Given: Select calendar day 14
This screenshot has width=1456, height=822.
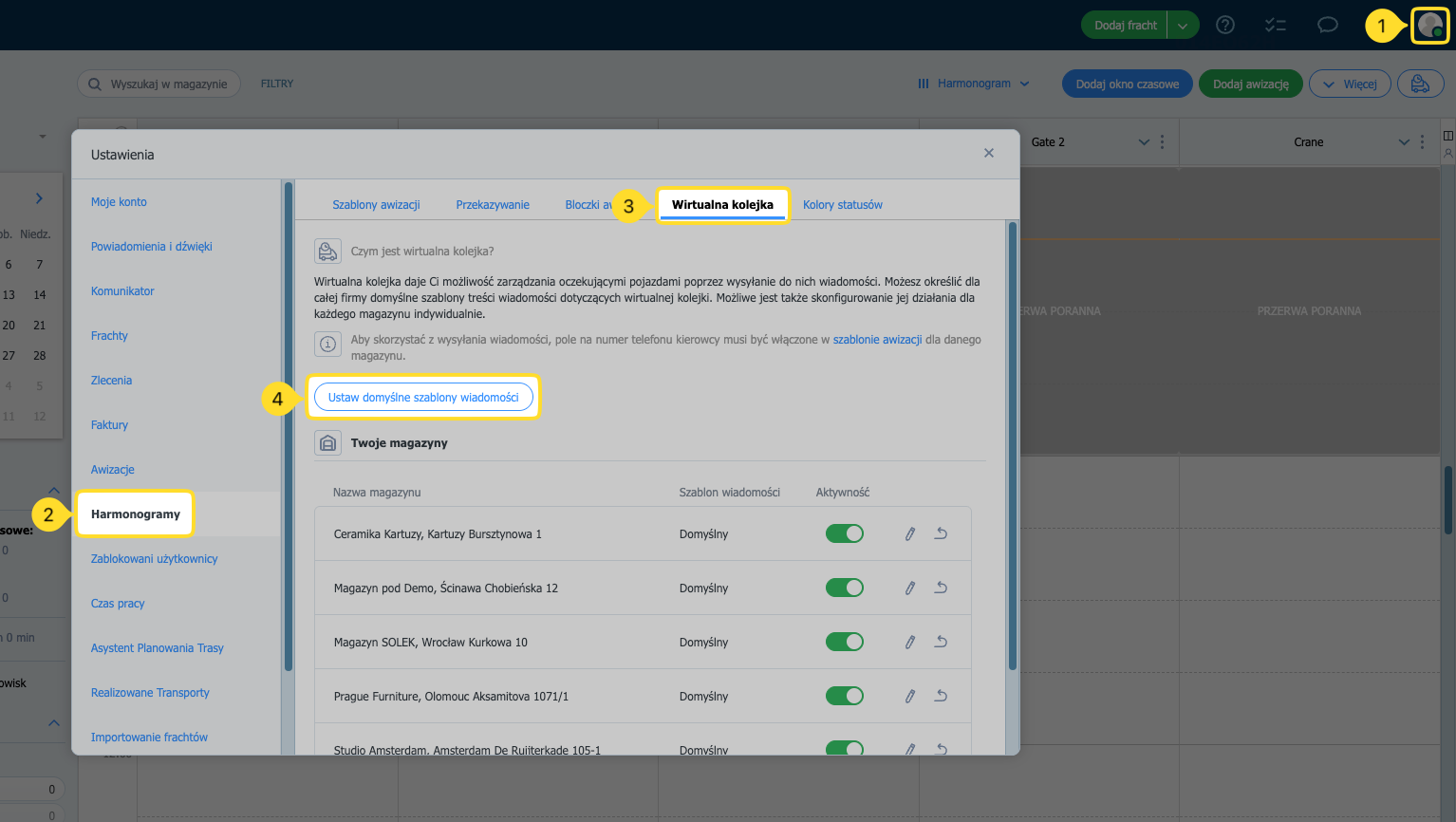Looking at the screenshot, I should [40, 295].
